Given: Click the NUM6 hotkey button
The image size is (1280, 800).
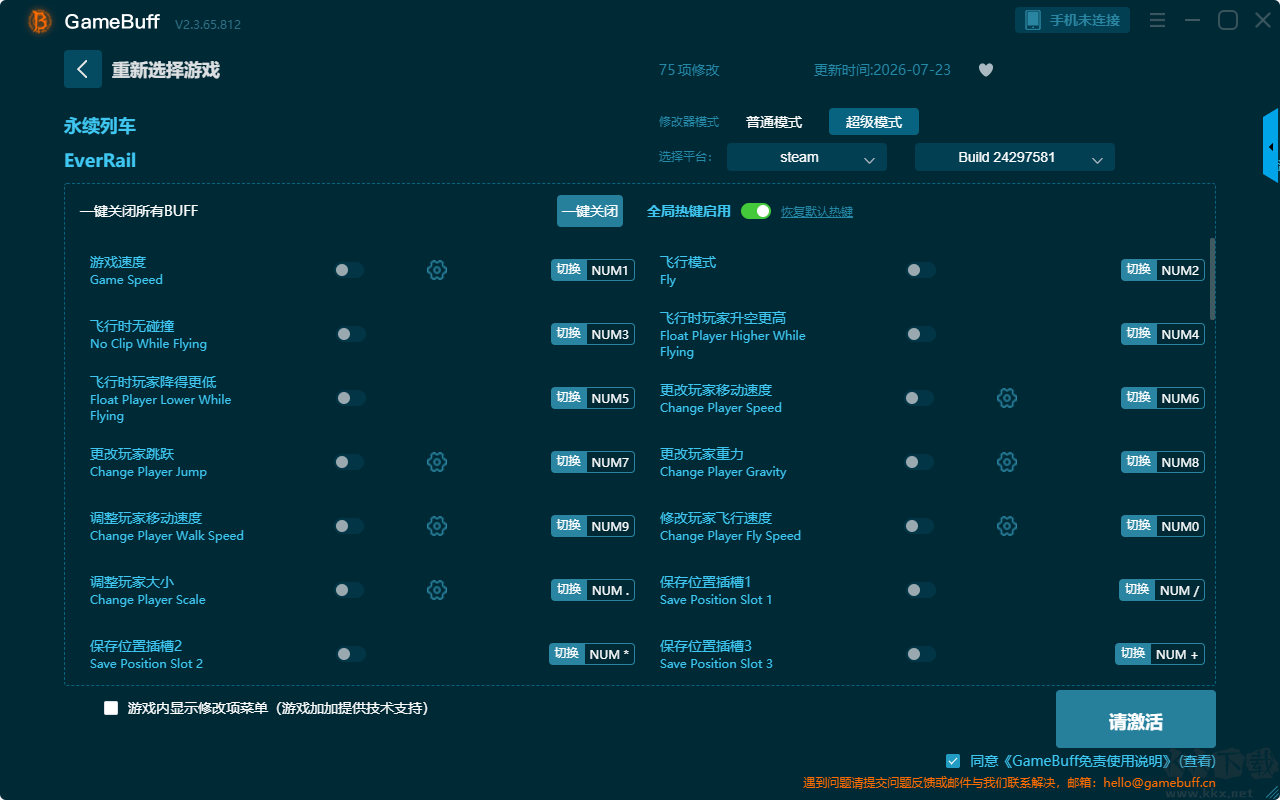Looking at the screenshot, I should click(1163, 398).
